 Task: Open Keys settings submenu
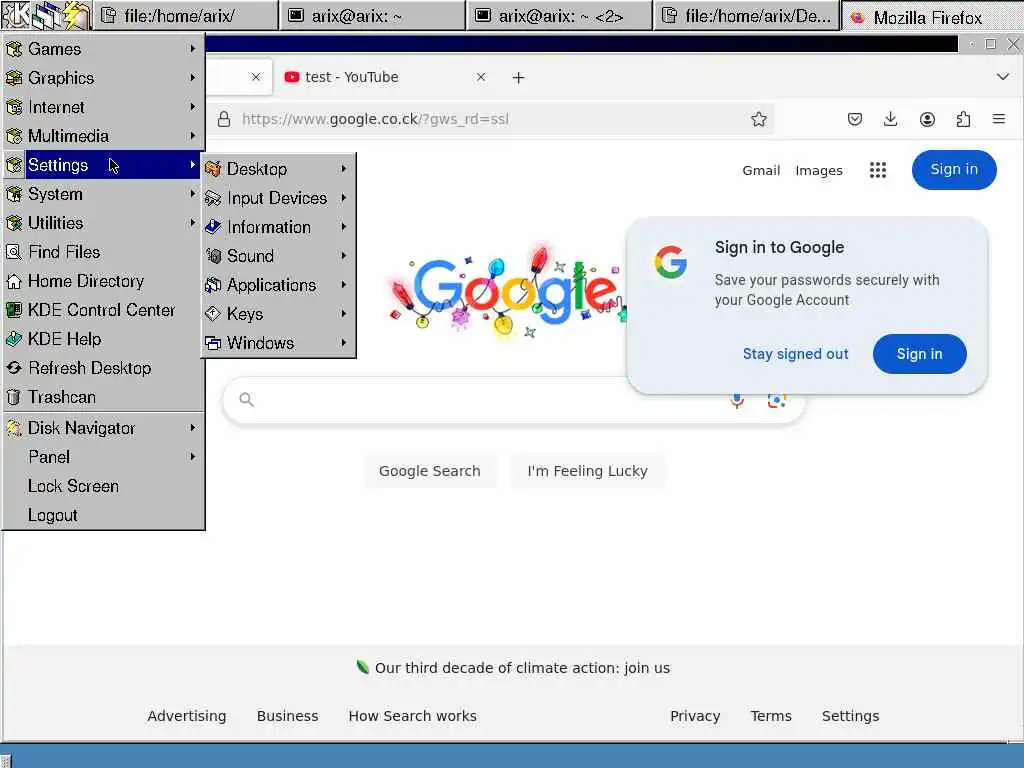279,314
